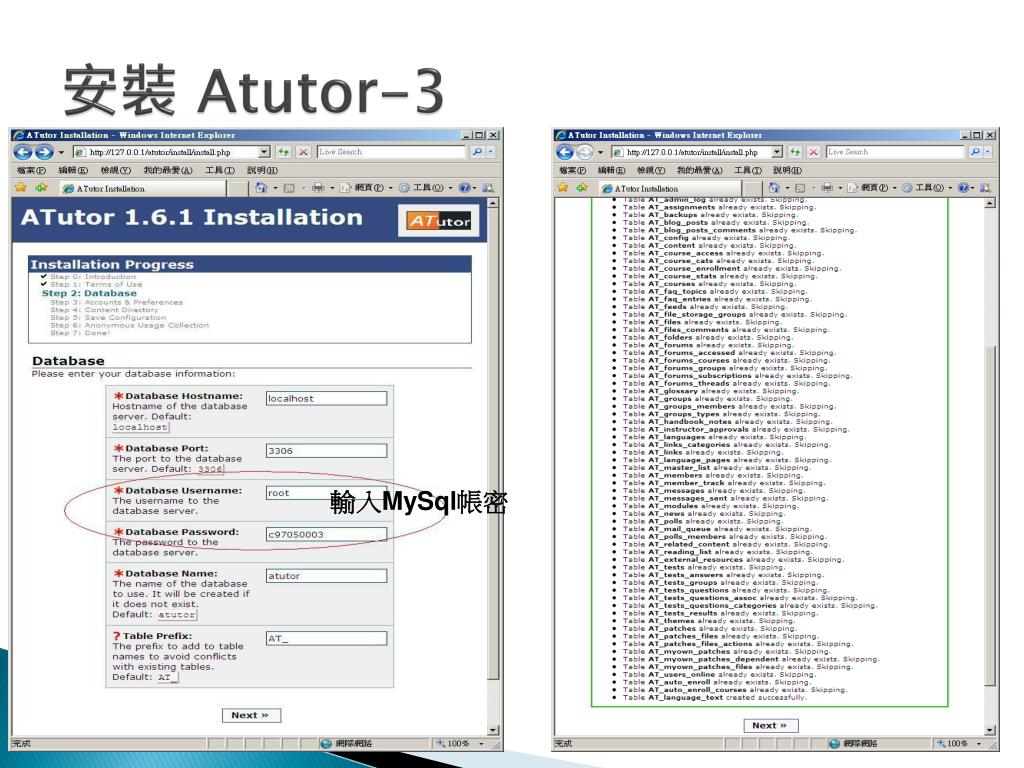This screenshot has width=1024, height=768.
Task: Click Print icon in right window toolbar
Action: pyautogui.click(x=827, y=188)
